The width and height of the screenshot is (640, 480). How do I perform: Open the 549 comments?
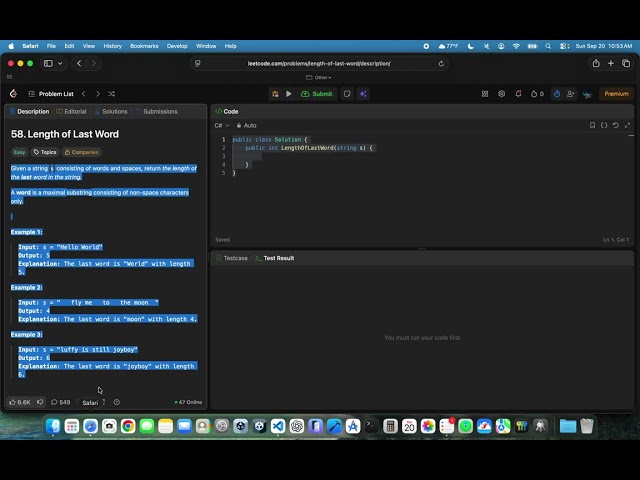[60, 402]
